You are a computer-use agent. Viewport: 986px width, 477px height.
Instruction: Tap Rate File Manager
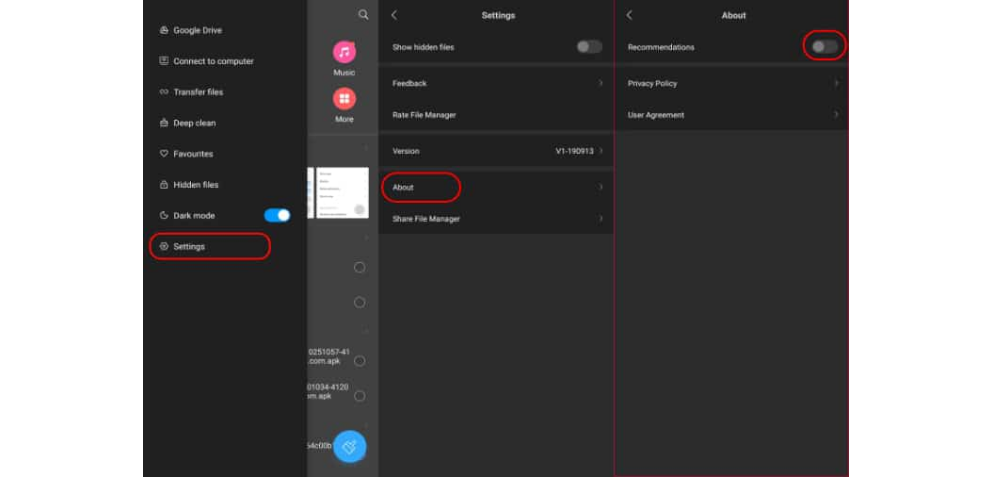(x=424, y=115)
